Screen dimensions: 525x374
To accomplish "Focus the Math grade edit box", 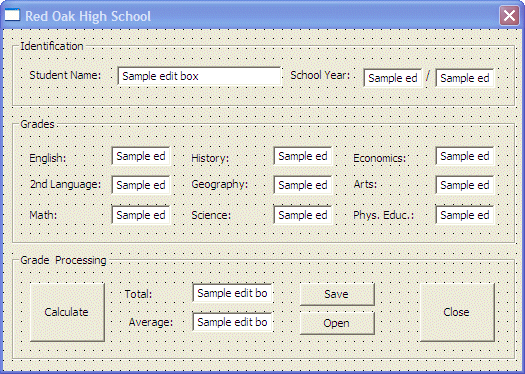I will [x=141, y=215].
